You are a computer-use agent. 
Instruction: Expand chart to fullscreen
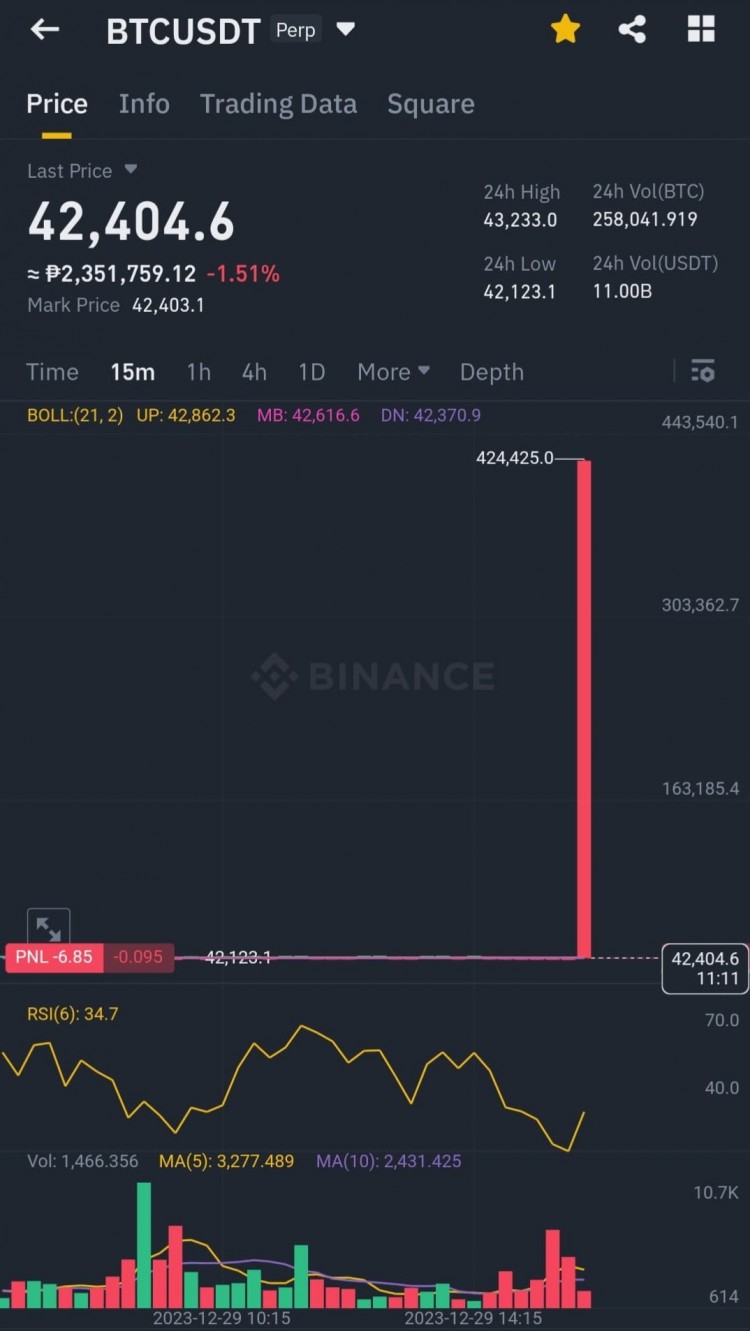tap(48, 928)
